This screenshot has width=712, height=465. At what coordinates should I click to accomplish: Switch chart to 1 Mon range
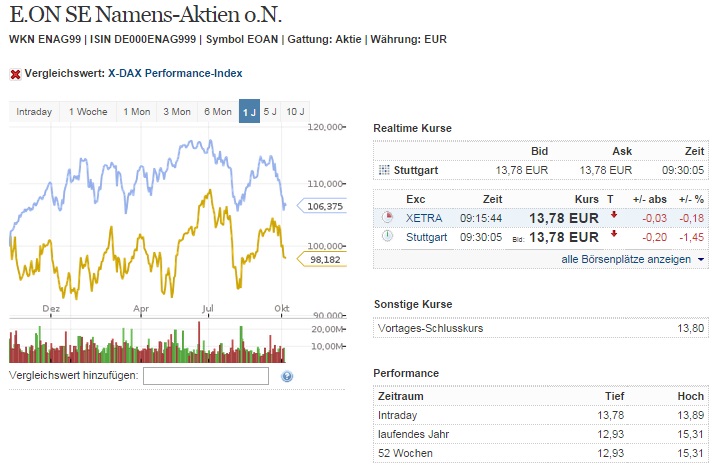tap(137, 112)
